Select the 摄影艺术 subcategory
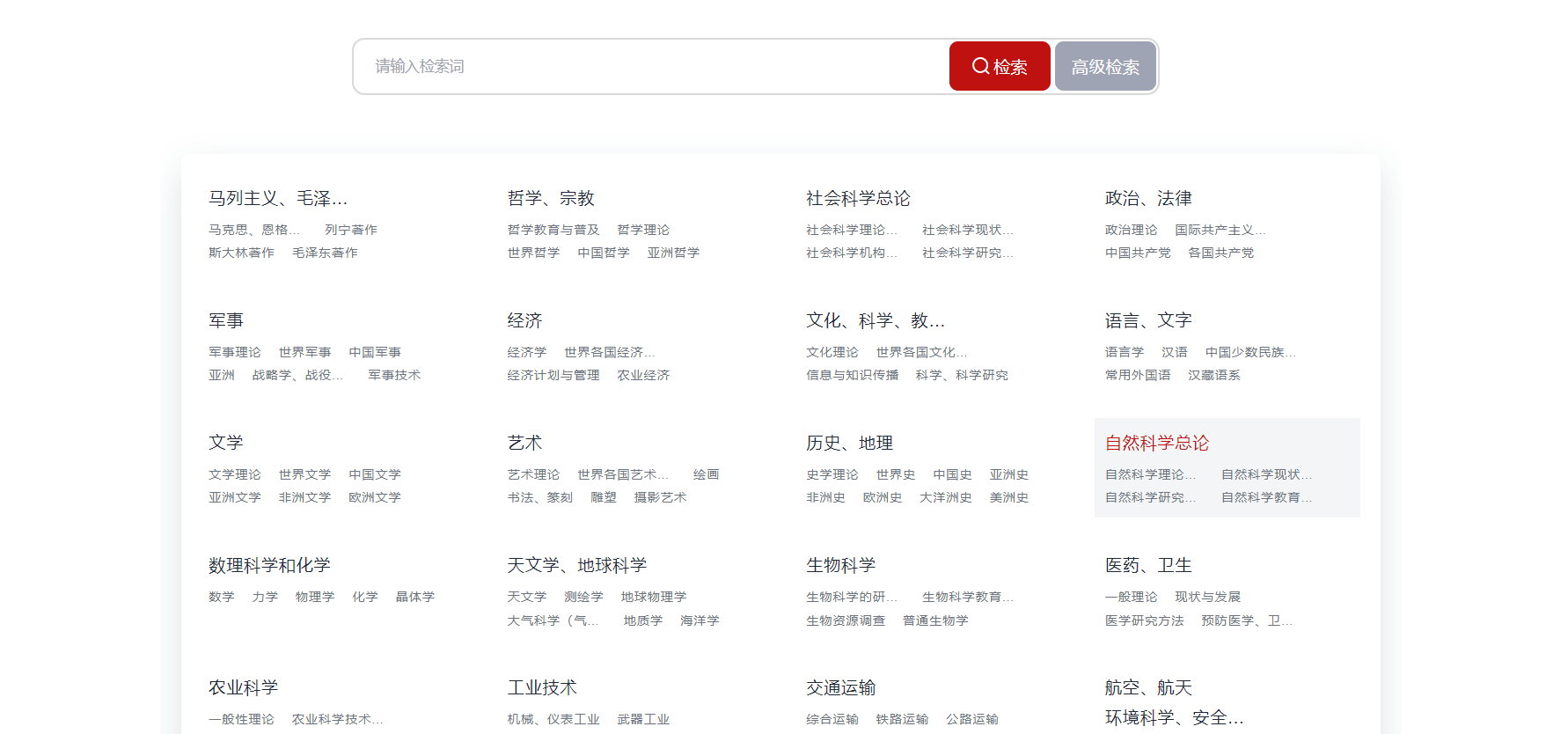 (660, 497)
